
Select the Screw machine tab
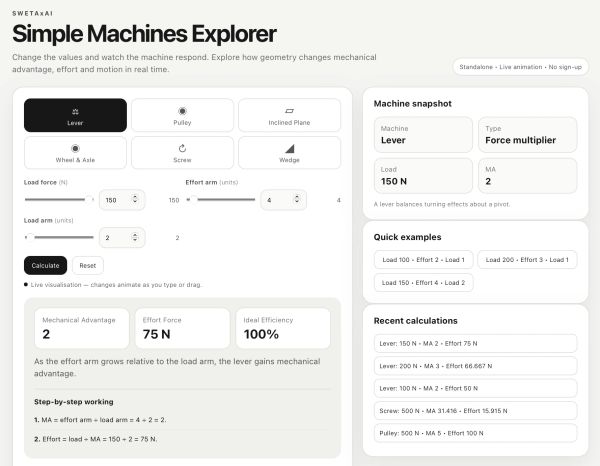tap(182, 153)
